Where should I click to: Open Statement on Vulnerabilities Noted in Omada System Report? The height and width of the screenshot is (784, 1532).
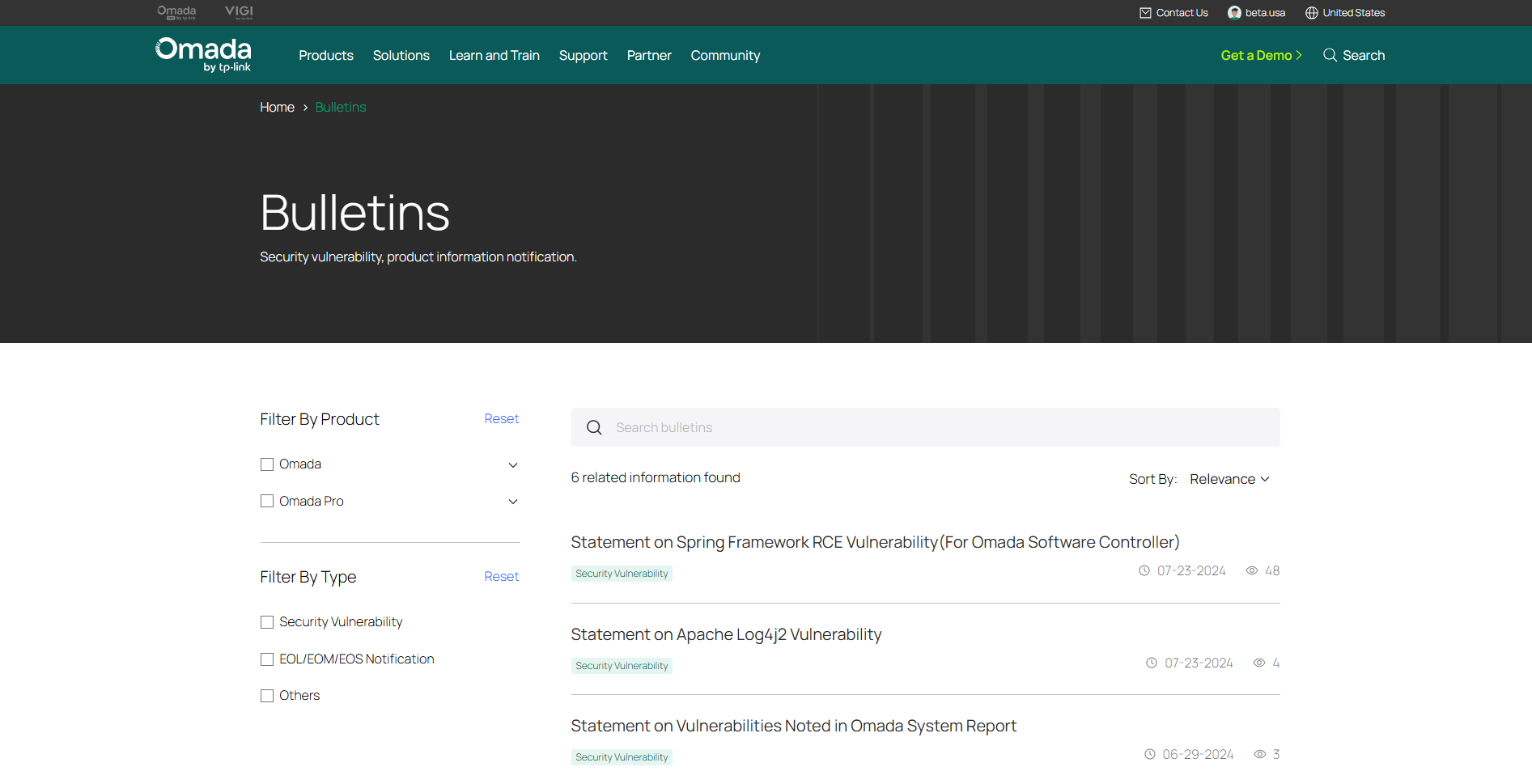coord(793,726)
